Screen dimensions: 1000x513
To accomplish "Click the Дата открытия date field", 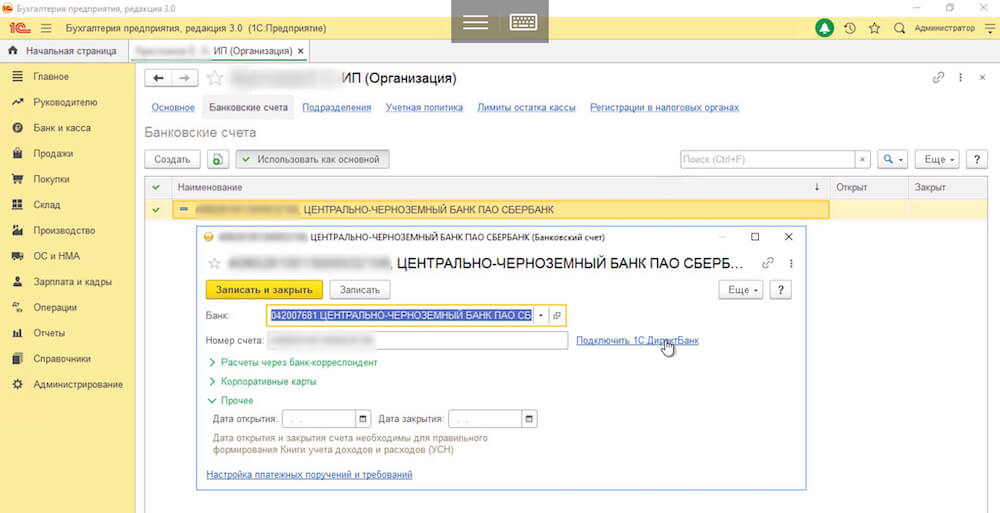I will click(318, 419).
